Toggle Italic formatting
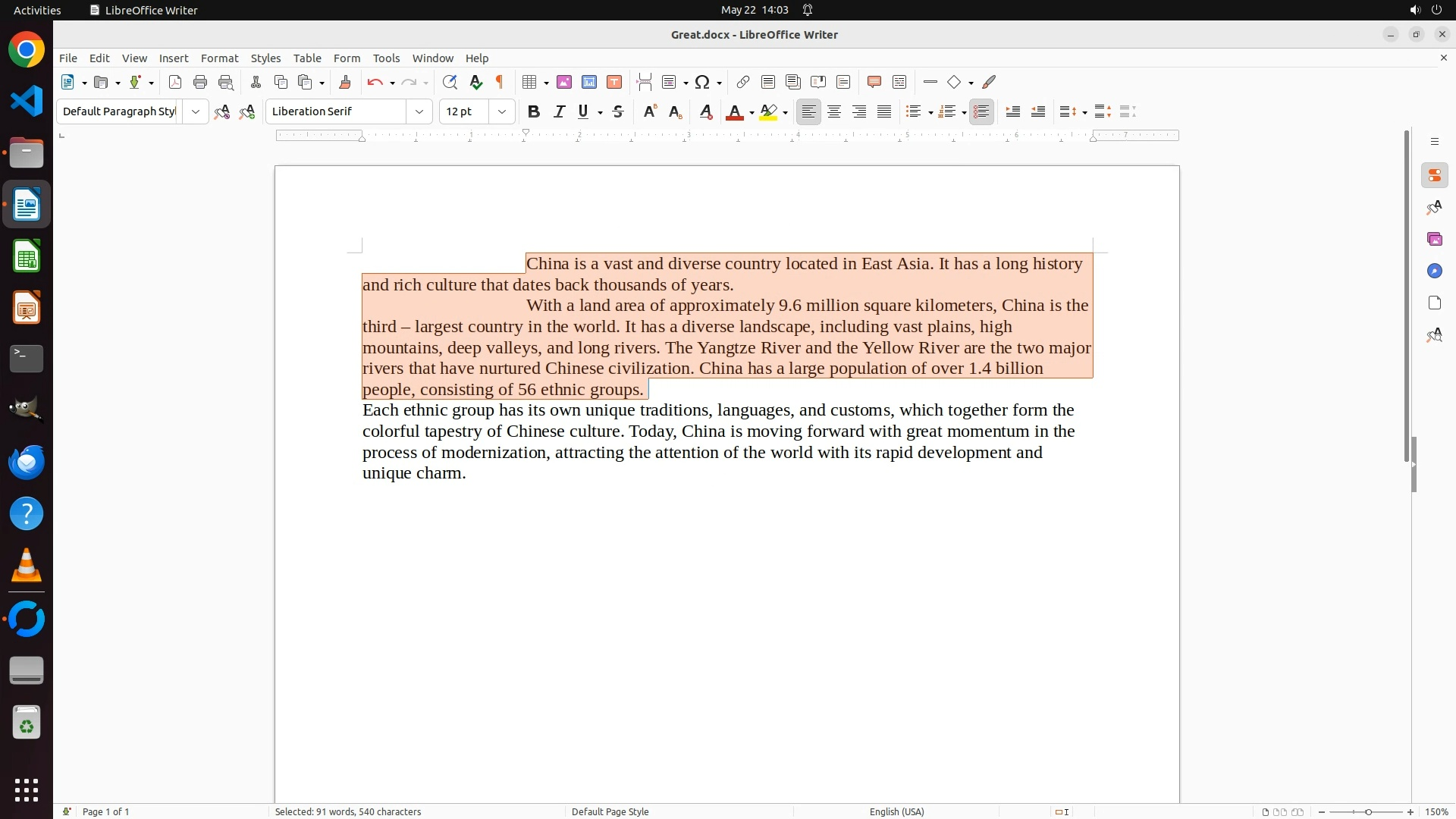 click(560, 112)
